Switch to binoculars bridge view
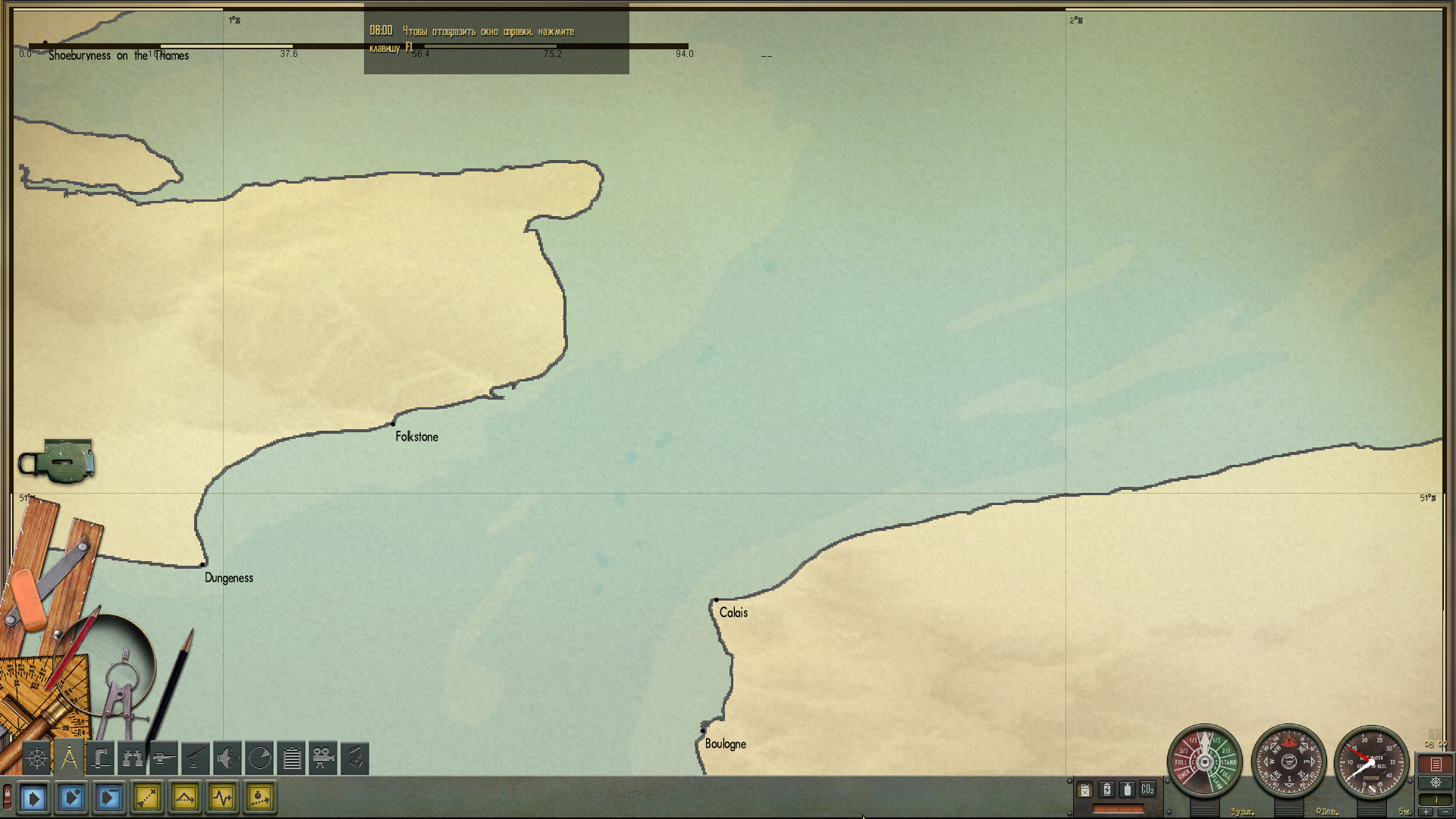Viewport: 1456px width, 819px height. click(x=132, y=758)
